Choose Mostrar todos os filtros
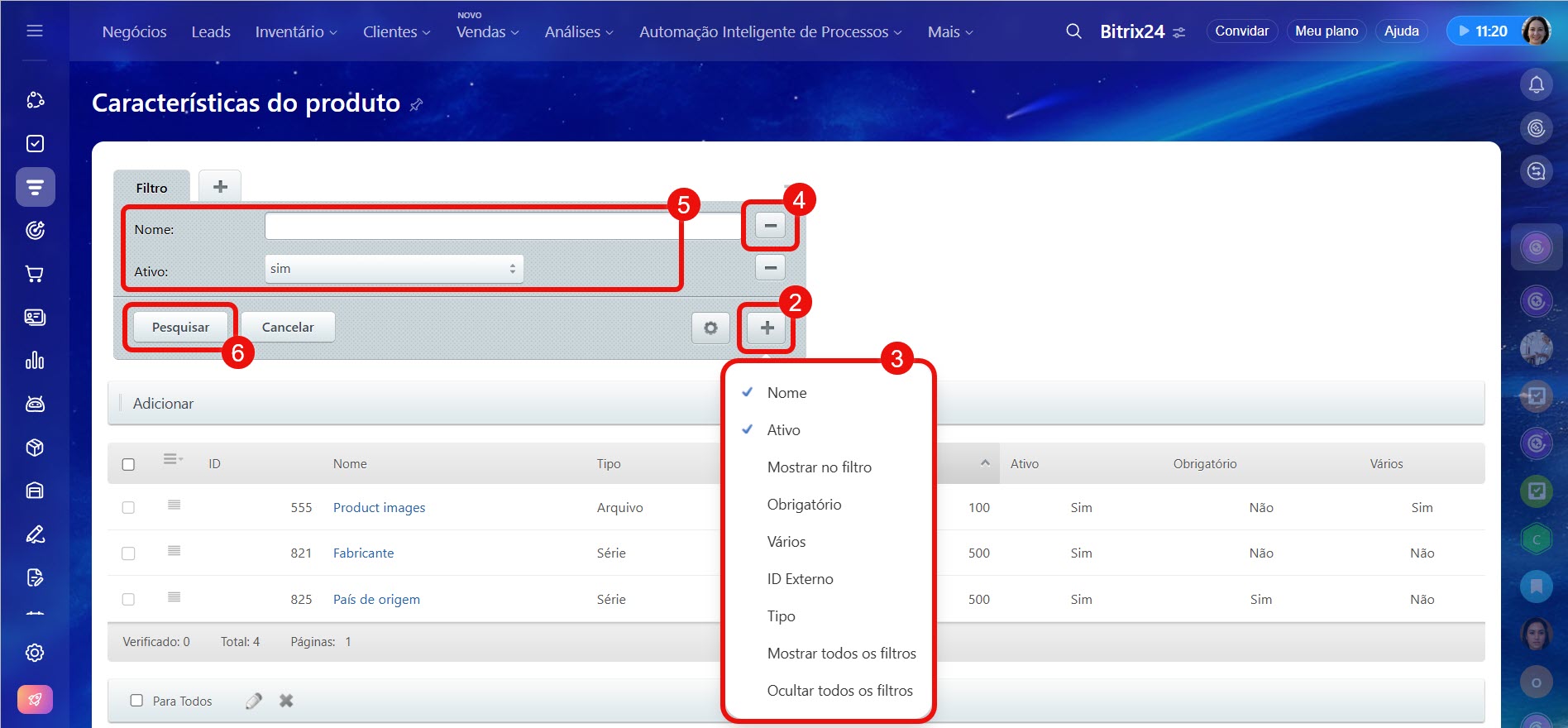This screenshot has height=728, width=1568. pos(841,654)
